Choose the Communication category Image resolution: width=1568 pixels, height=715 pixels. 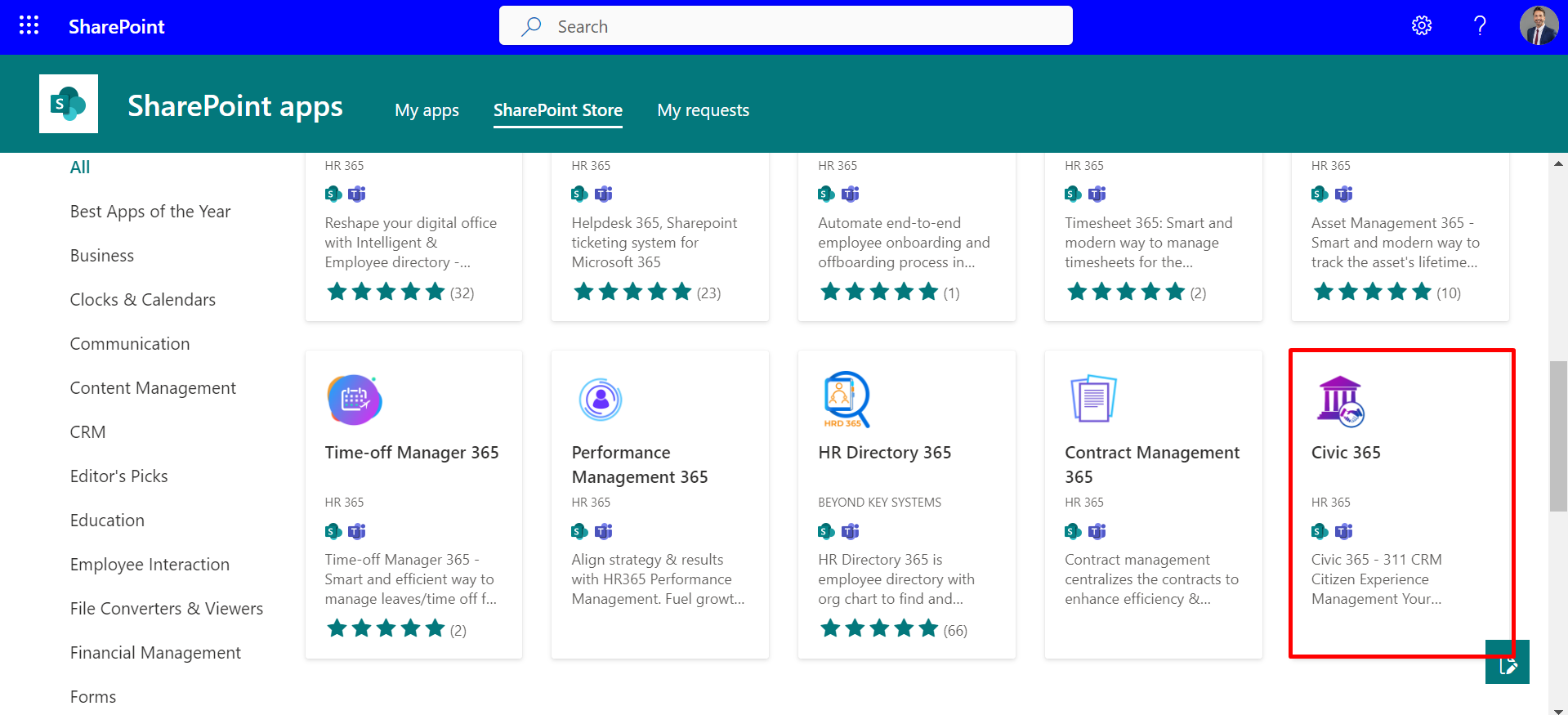pos(130,344)
